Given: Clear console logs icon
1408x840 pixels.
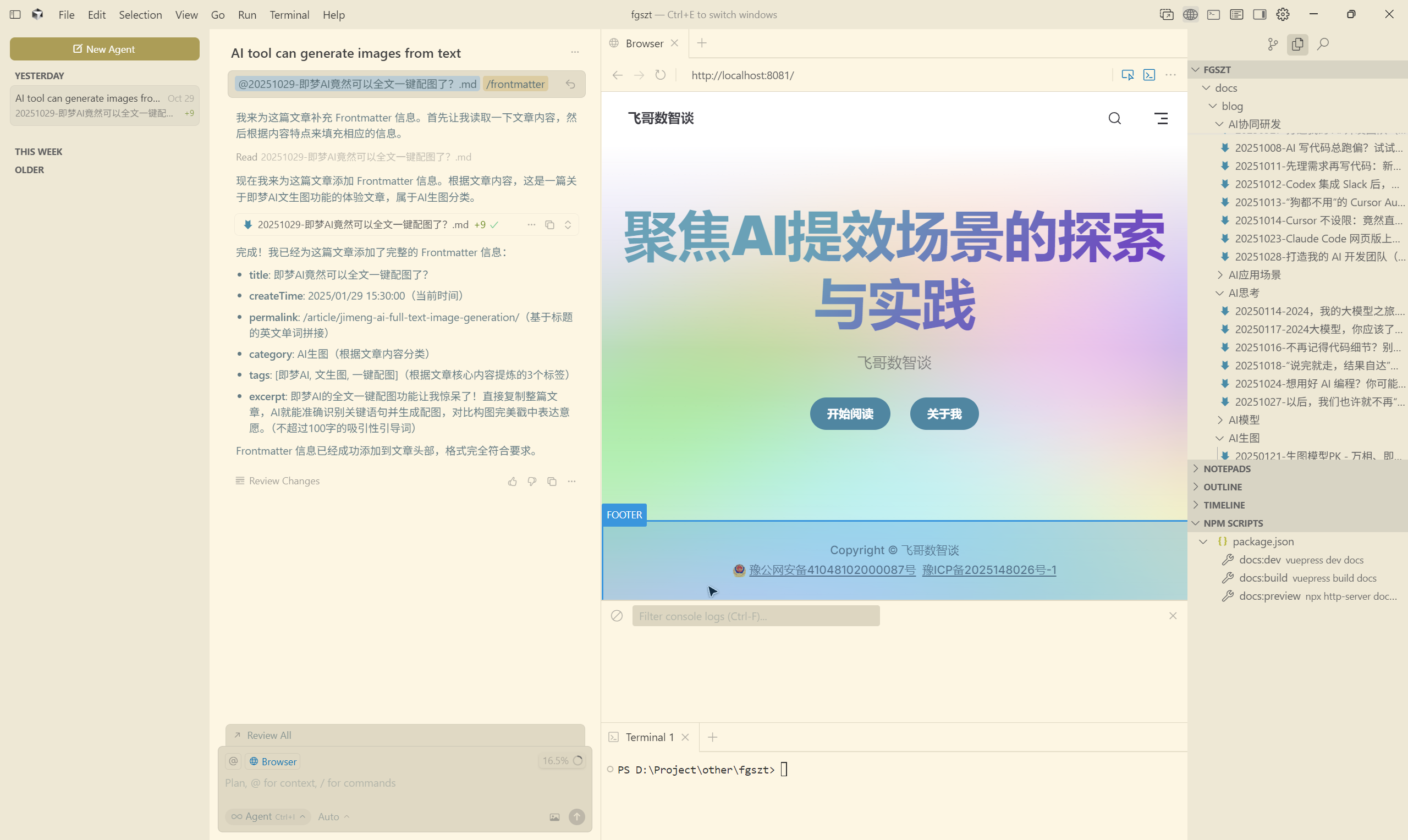Looking at the screenshot, I should tap(617, 616).
